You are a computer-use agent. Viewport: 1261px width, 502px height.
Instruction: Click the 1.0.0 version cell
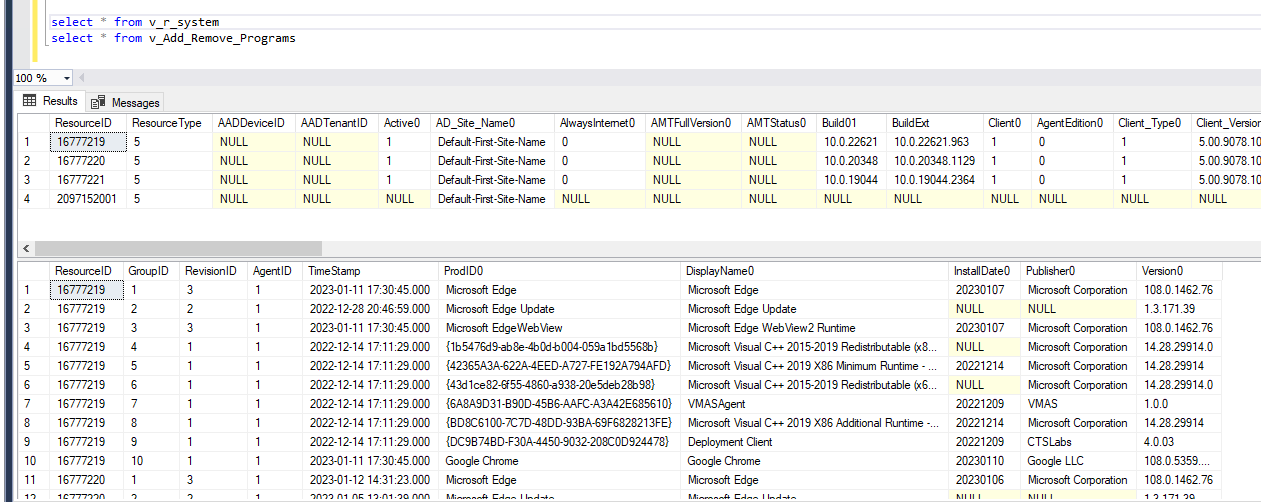1179,404
